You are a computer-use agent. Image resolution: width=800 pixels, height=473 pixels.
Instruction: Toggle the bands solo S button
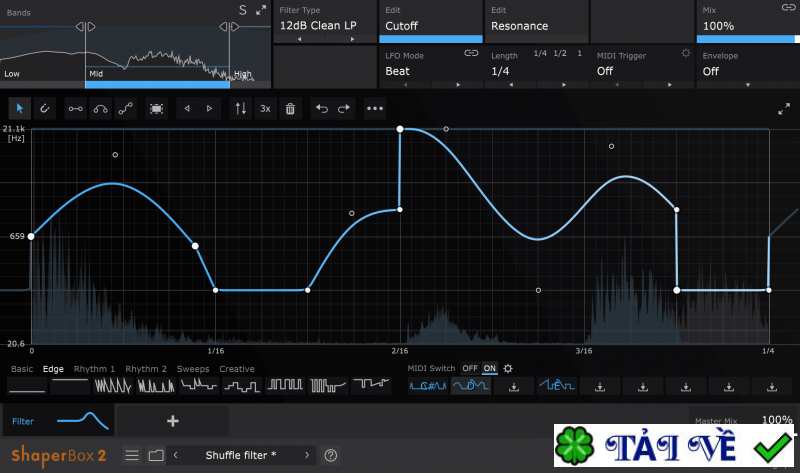point(242,10)
